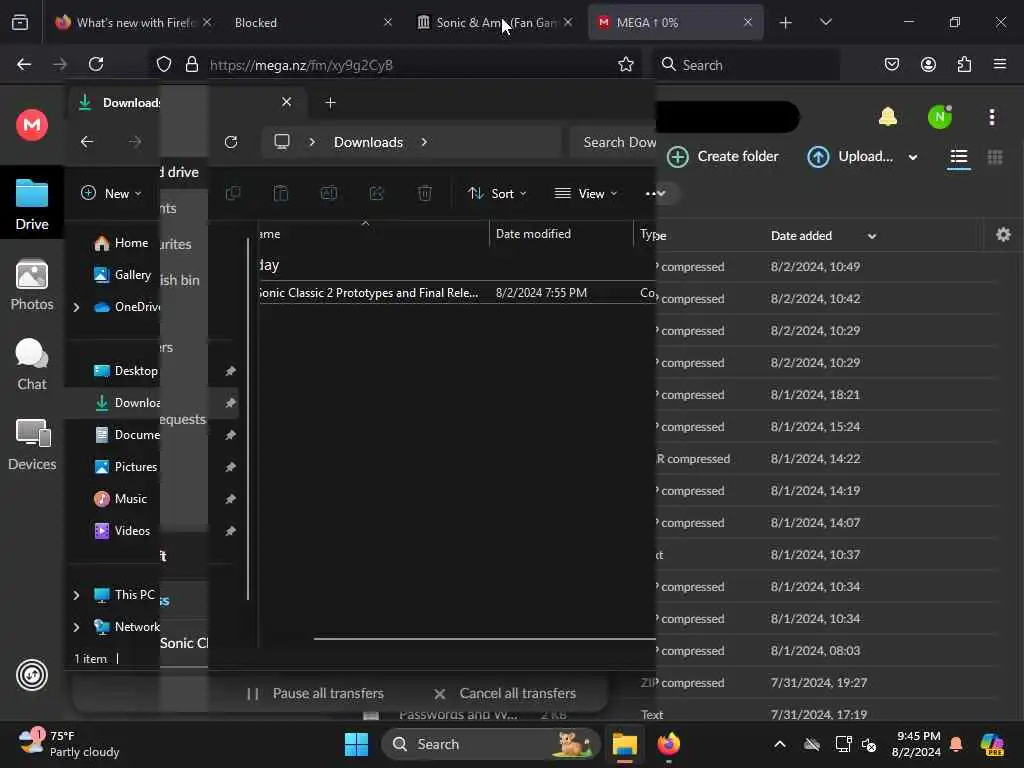Image resolution: width=1024 pixels, height=768 pixels.
Task: Click Search Downloads box in Explorer
Action: click(x=614, y=142)
